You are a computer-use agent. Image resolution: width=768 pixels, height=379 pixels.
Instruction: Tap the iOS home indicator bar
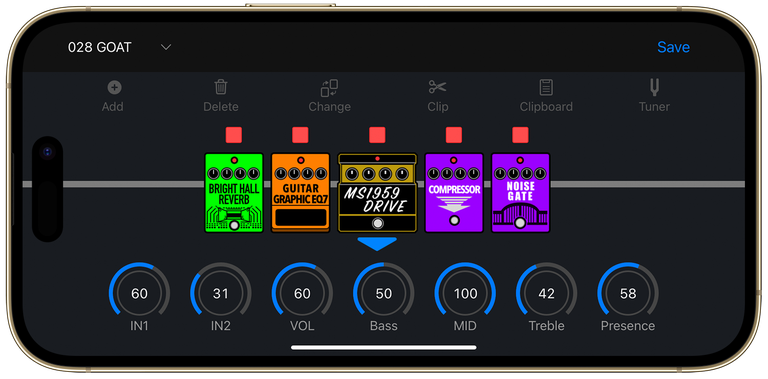pyautogui.click(x=384, y=348)
